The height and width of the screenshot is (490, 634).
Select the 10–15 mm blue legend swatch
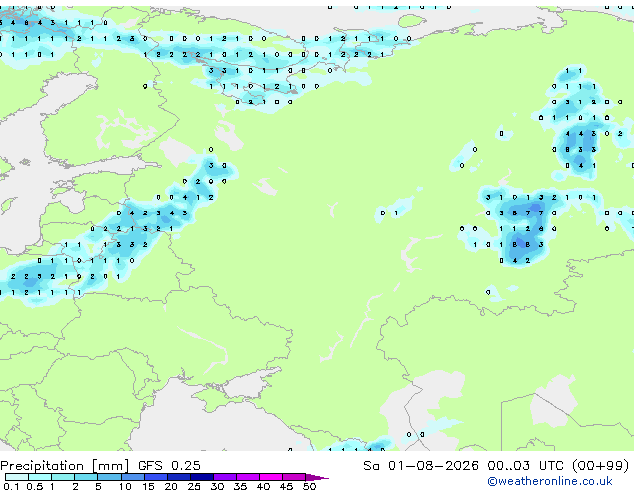coord(133,477)
